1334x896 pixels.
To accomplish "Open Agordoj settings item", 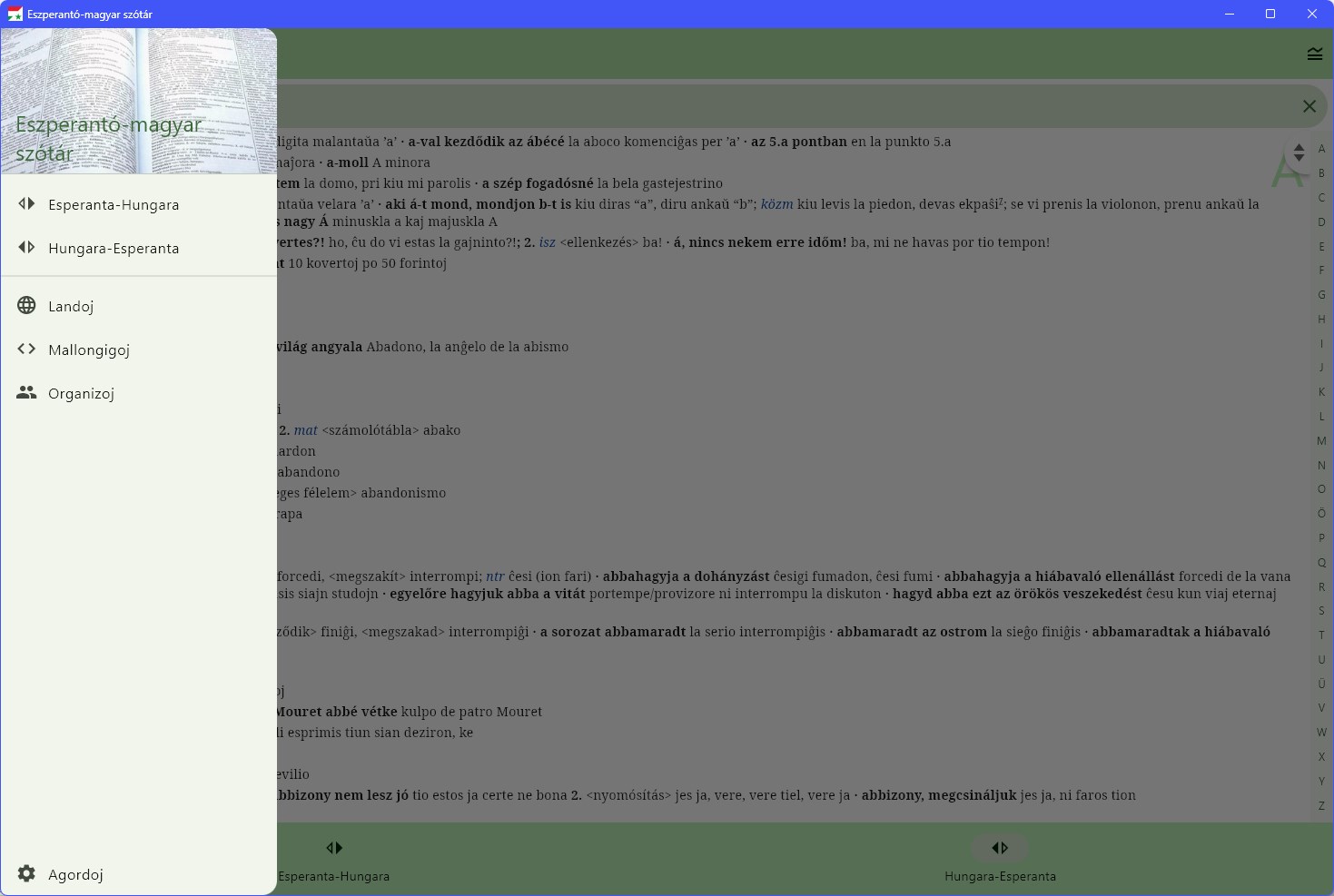I will (139, 873).
